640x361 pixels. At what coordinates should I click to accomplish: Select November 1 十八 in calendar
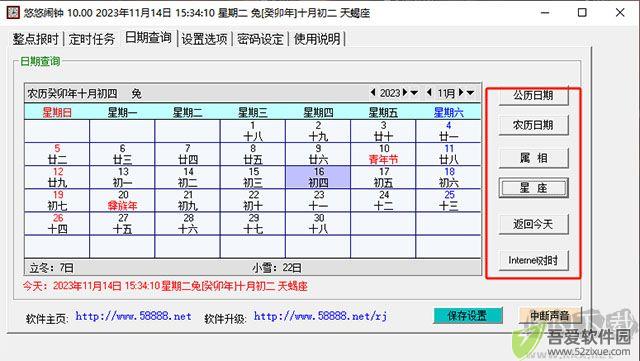(x=253, y=131)
